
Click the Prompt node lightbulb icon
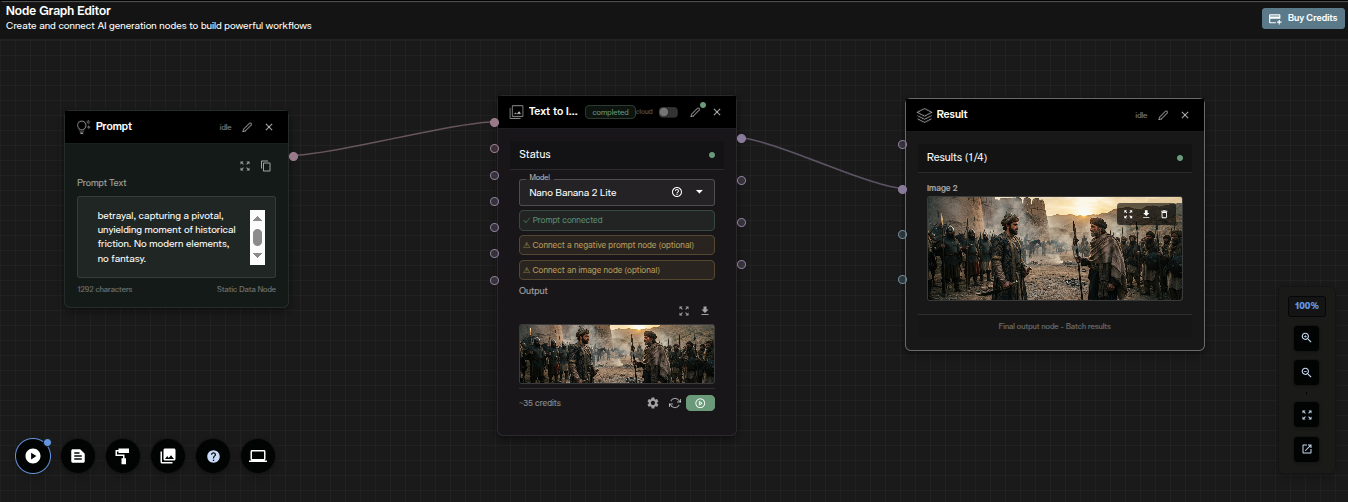pos(84,127)
